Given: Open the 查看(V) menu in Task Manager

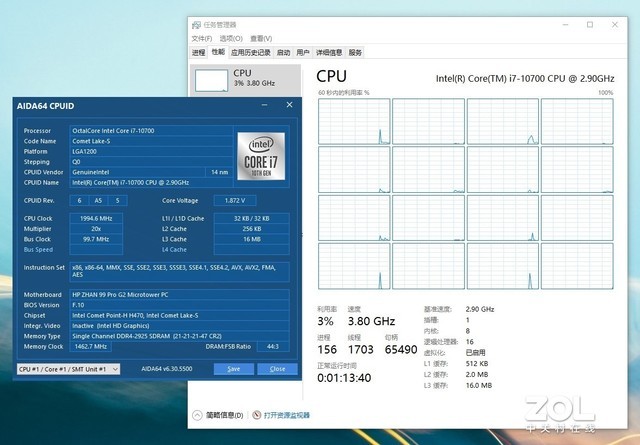Looking at the screenshot, I should [261, 38].
